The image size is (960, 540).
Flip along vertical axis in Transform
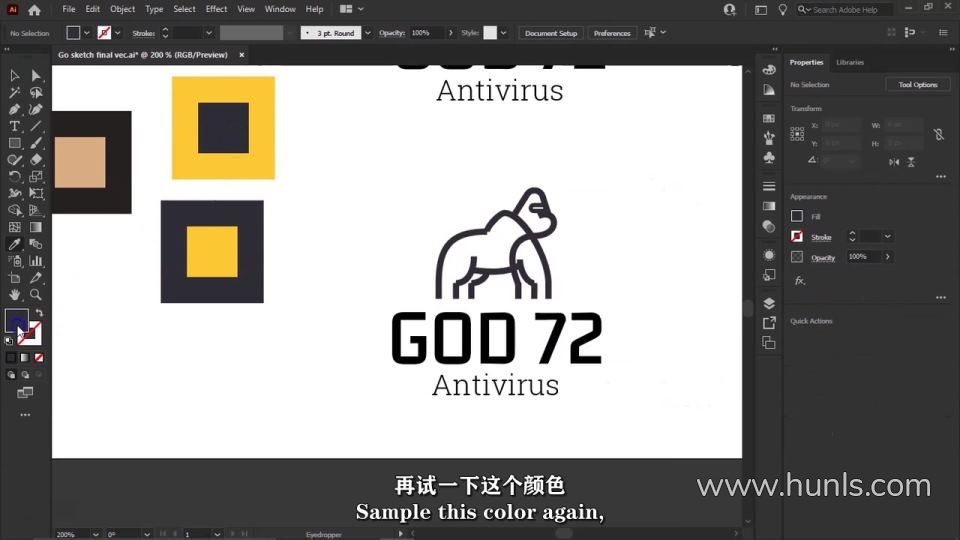click(911, 162)
